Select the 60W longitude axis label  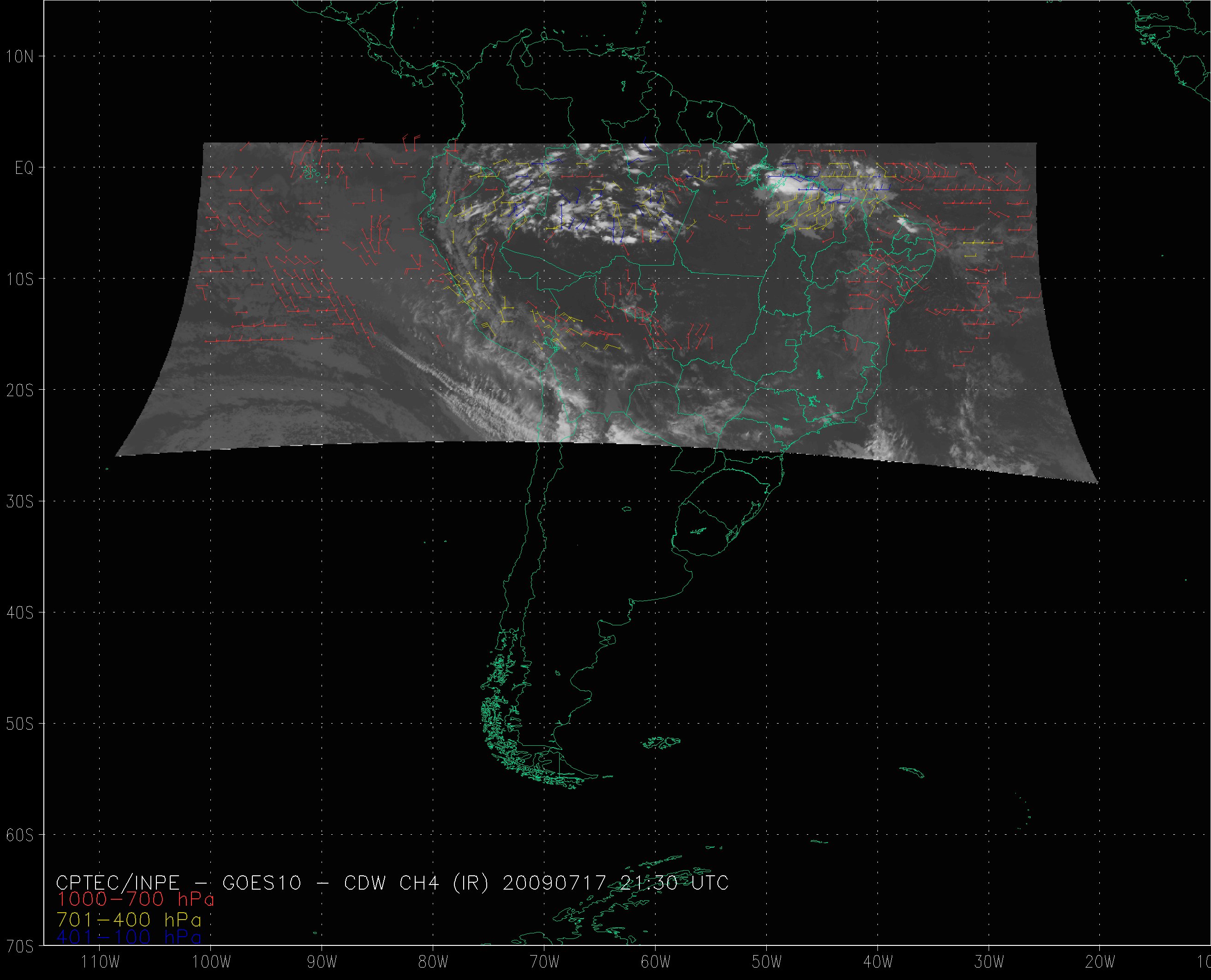656,962
